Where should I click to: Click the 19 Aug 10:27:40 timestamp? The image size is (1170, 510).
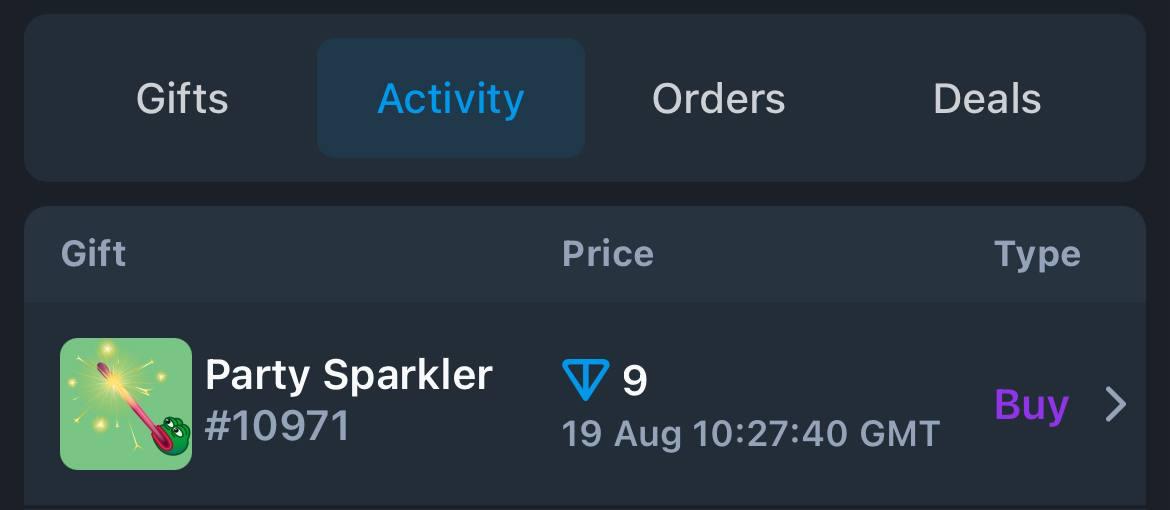705,435
